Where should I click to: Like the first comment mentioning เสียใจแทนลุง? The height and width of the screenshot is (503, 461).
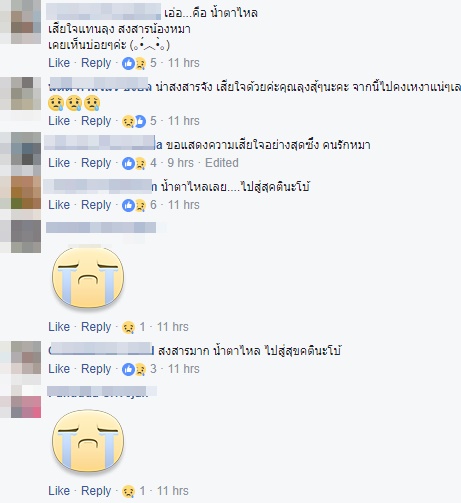click(x=59, y=63)
